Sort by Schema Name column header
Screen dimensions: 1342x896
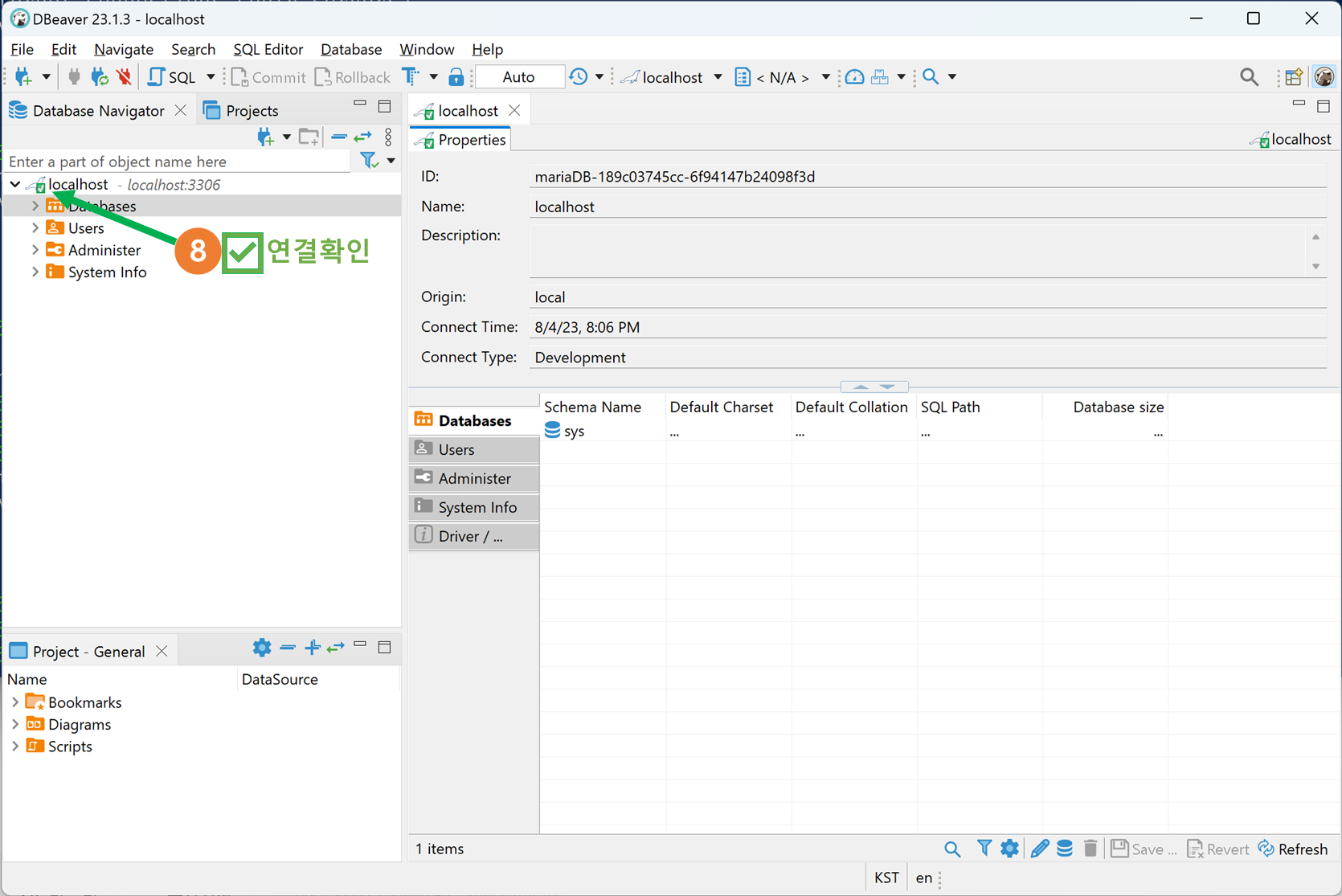pyautogui.click(x=592, y=407)
